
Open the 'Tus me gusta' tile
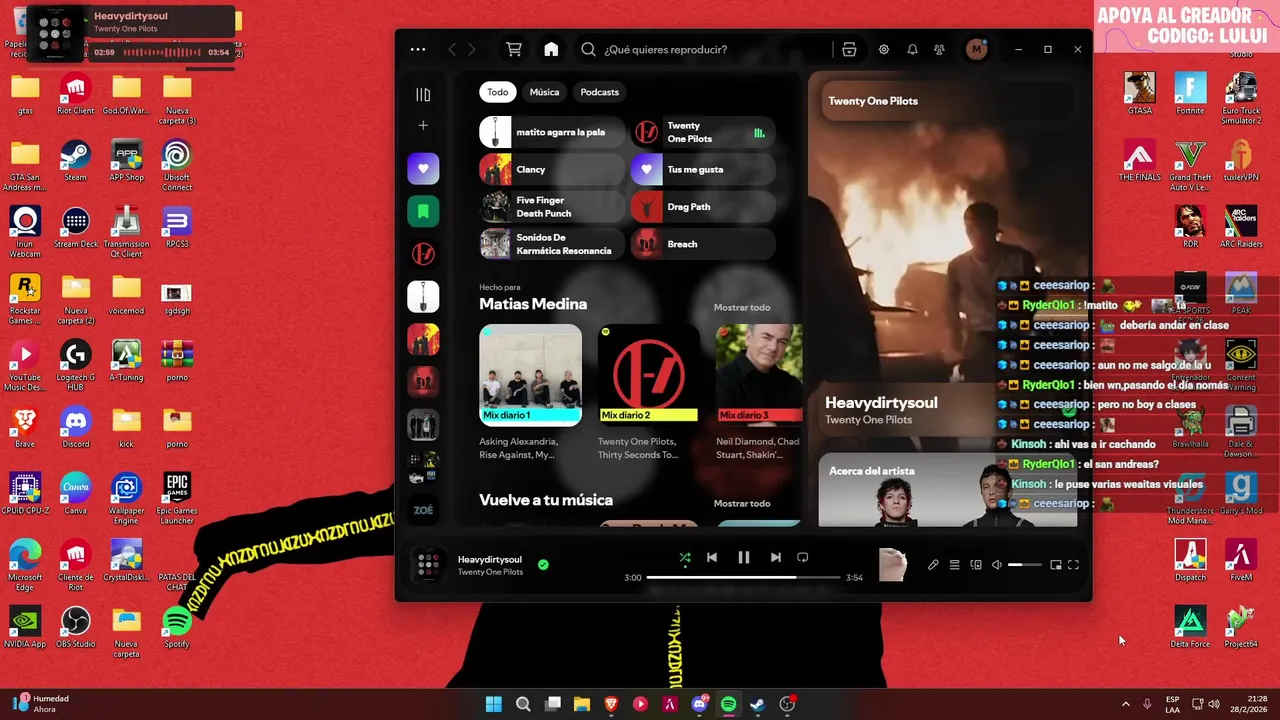pos(703,169)
